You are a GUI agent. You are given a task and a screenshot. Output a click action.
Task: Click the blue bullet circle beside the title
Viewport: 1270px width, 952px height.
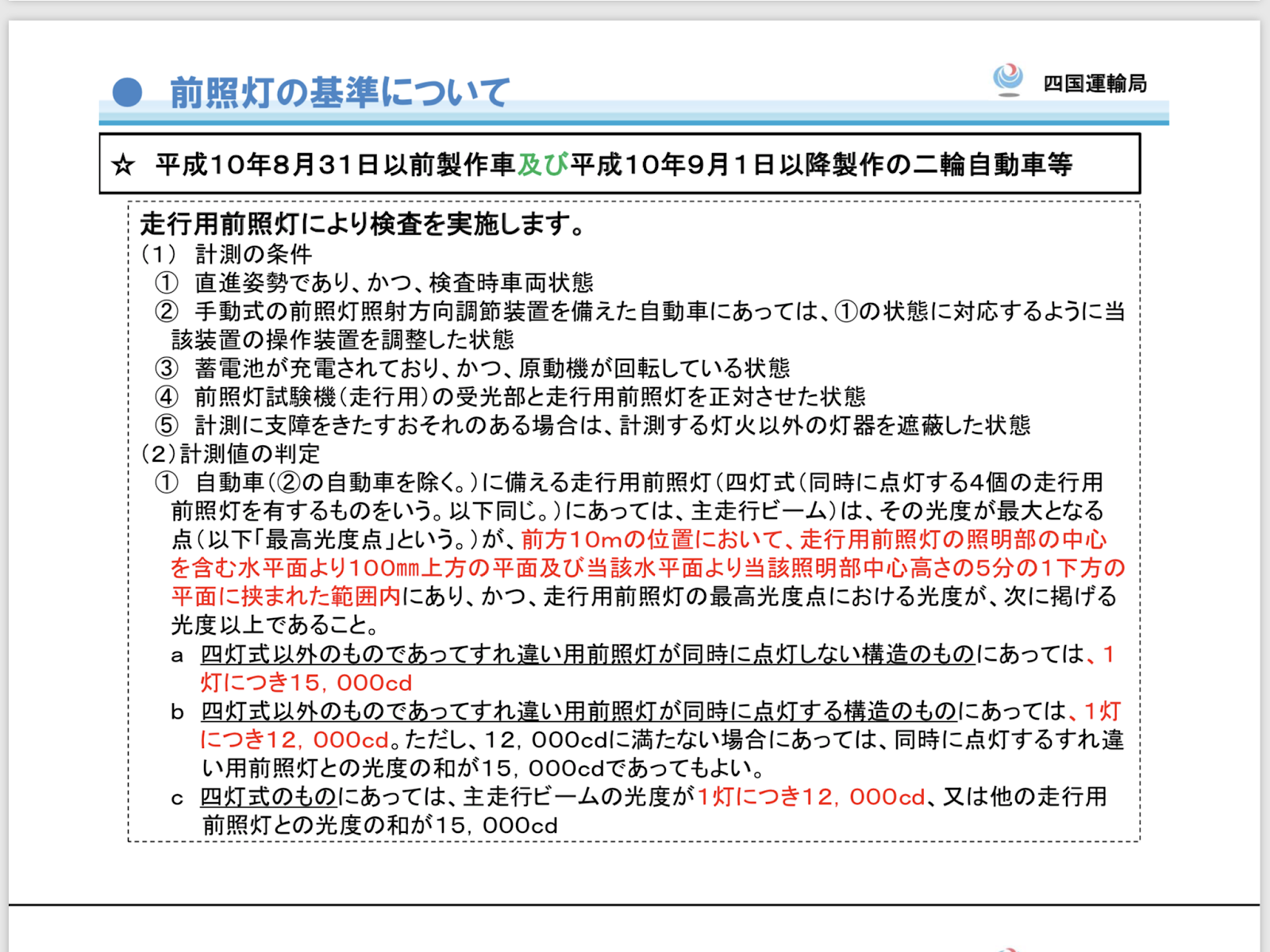click(x=128, y=92)
